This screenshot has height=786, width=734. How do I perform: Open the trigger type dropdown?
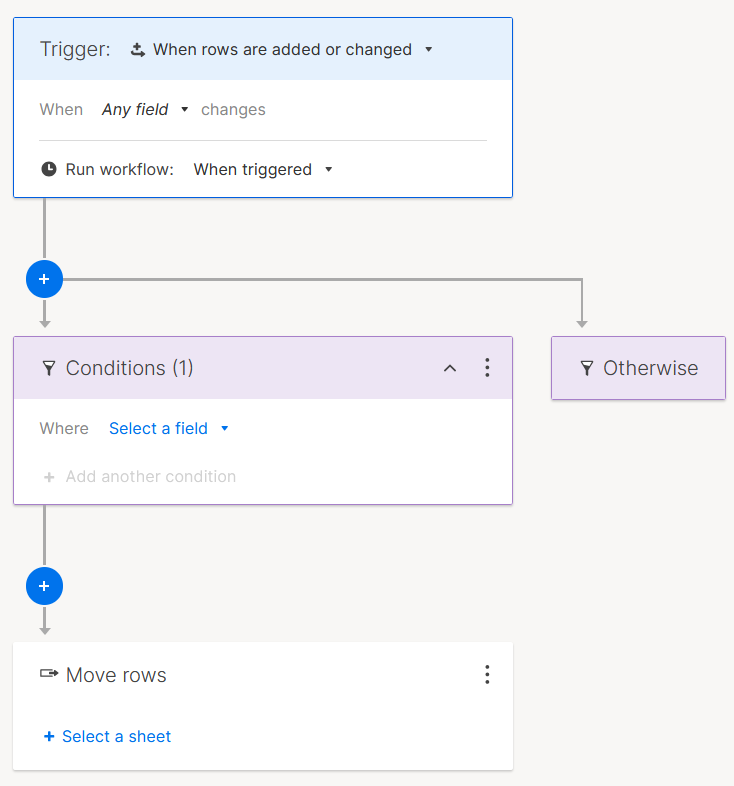(x=282, y=49)
